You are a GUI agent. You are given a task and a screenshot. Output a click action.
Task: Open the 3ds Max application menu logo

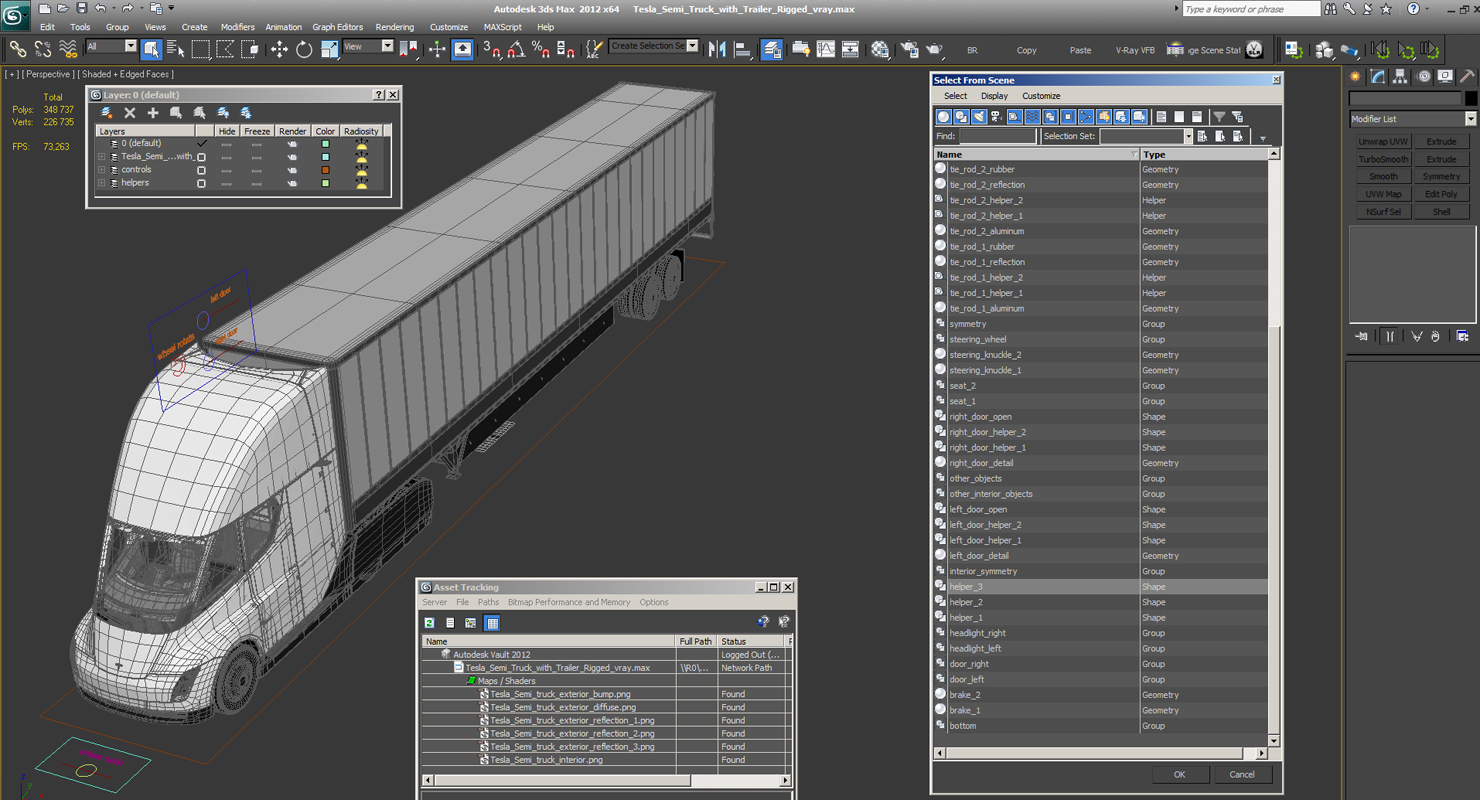click(x=15, y=15)
